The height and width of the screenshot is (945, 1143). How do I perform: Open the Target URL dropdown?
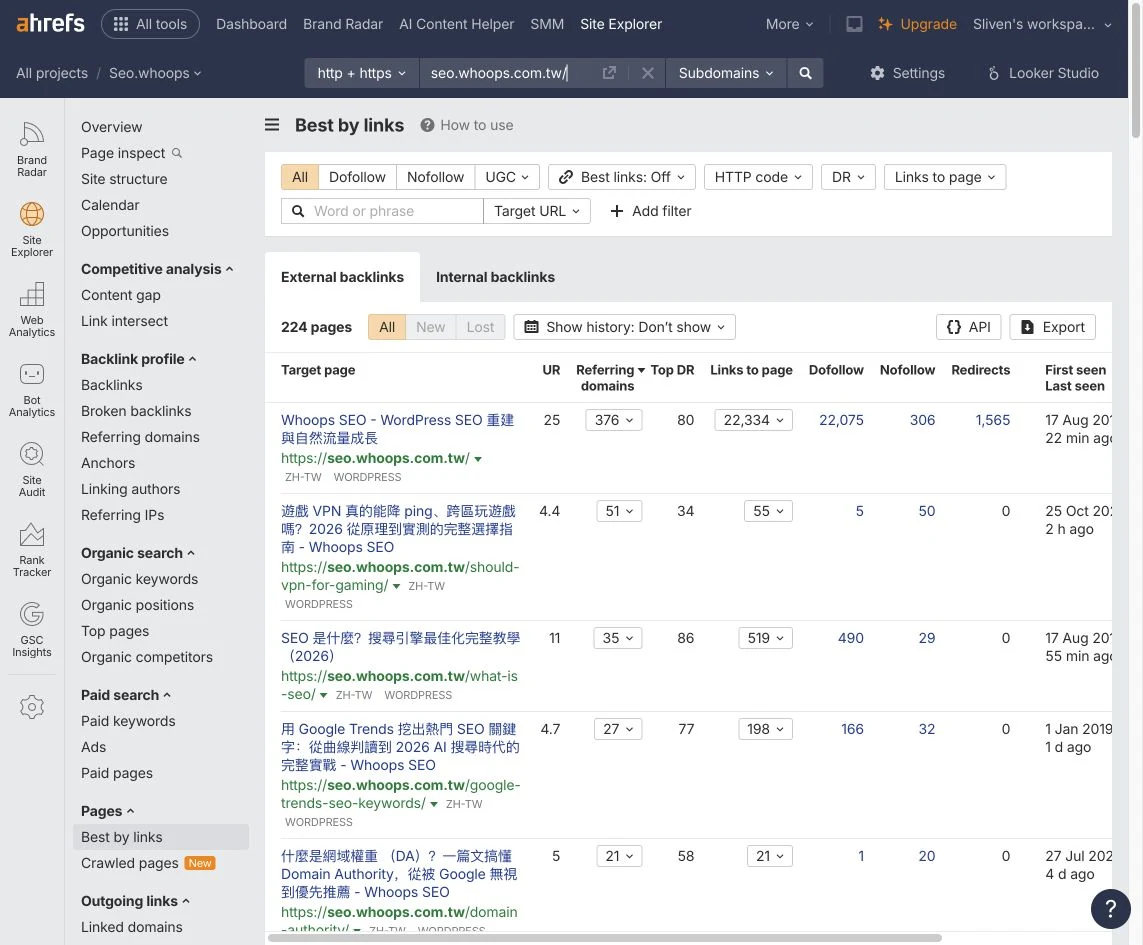(537, 211)
